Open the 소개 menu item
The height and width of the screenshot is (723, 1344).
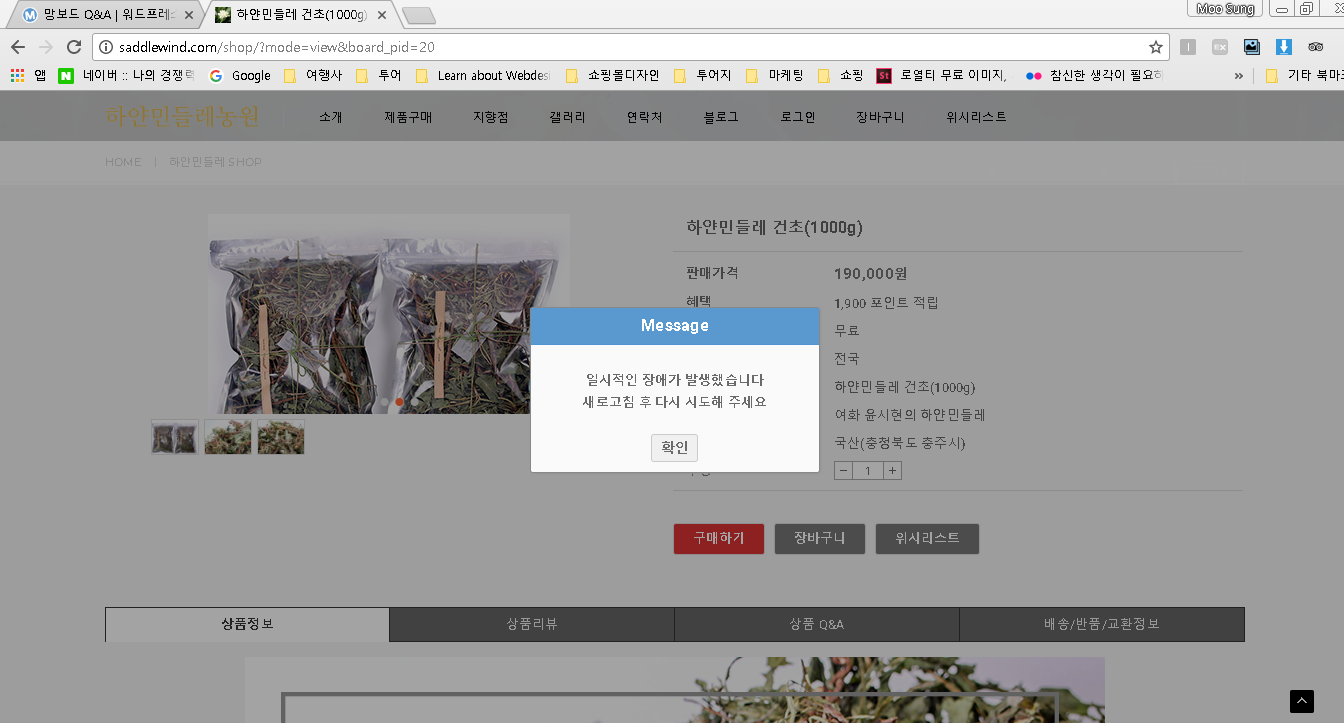pos(331,117)
